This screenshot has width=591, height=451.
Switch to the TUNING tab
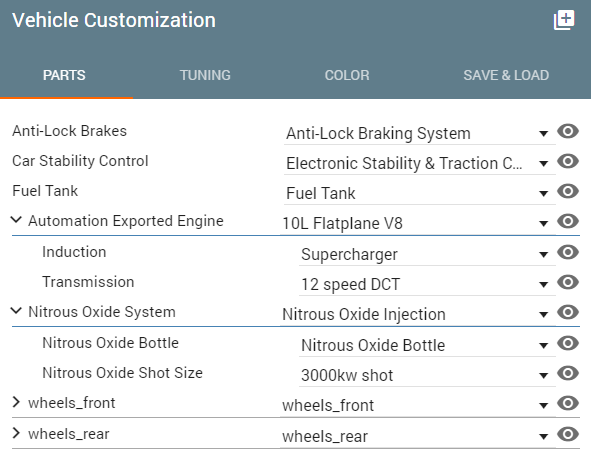(205, 75)
